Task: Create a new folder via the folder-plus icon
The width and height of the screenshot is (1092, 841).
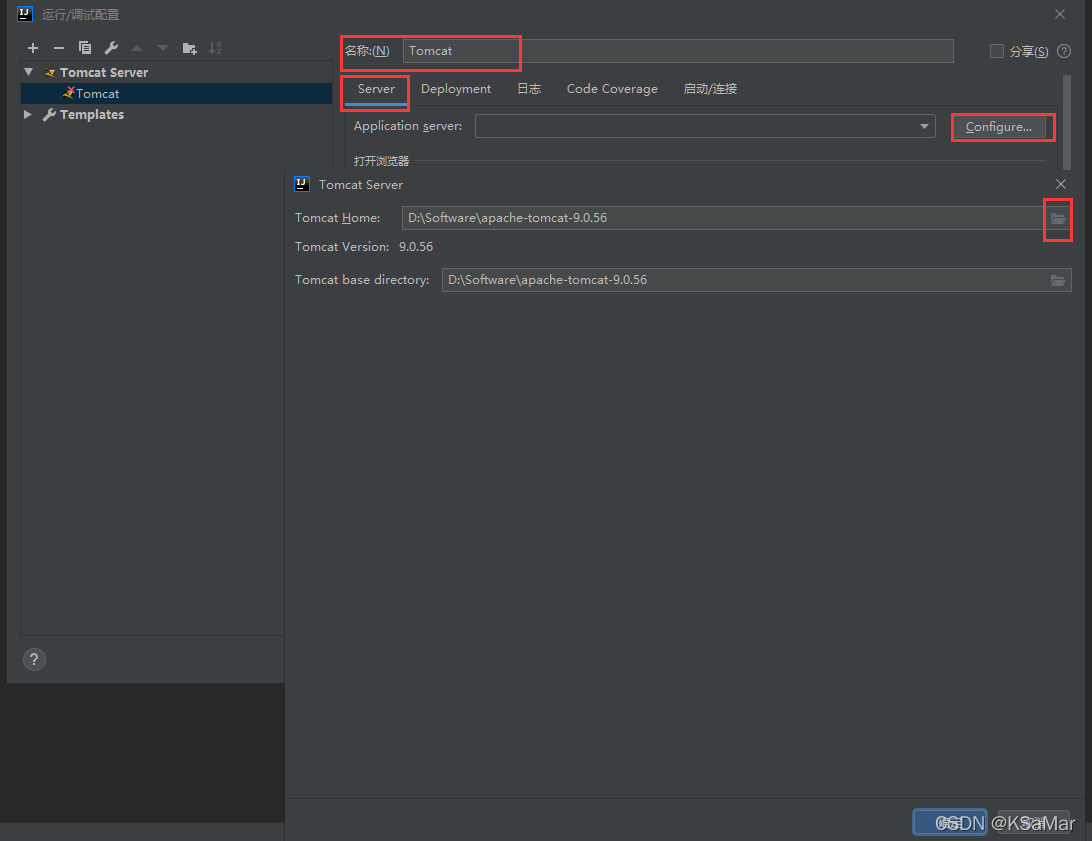Action: pos(189,48)
